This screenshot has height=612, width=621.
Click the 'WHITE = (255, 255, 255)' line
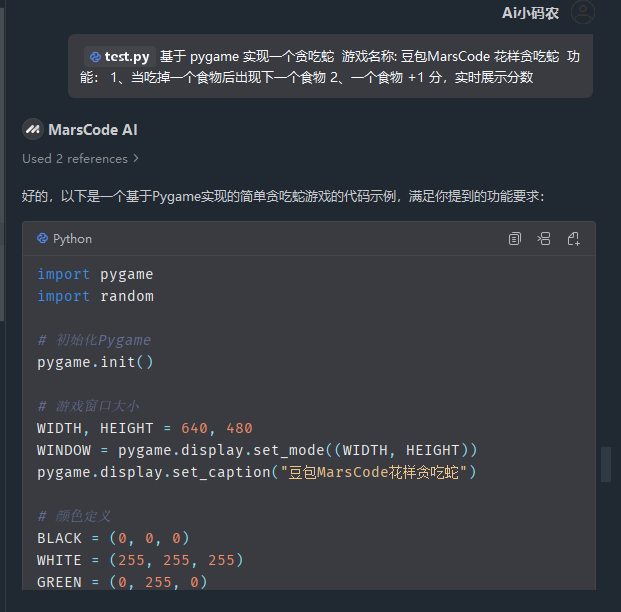[140, 561]
